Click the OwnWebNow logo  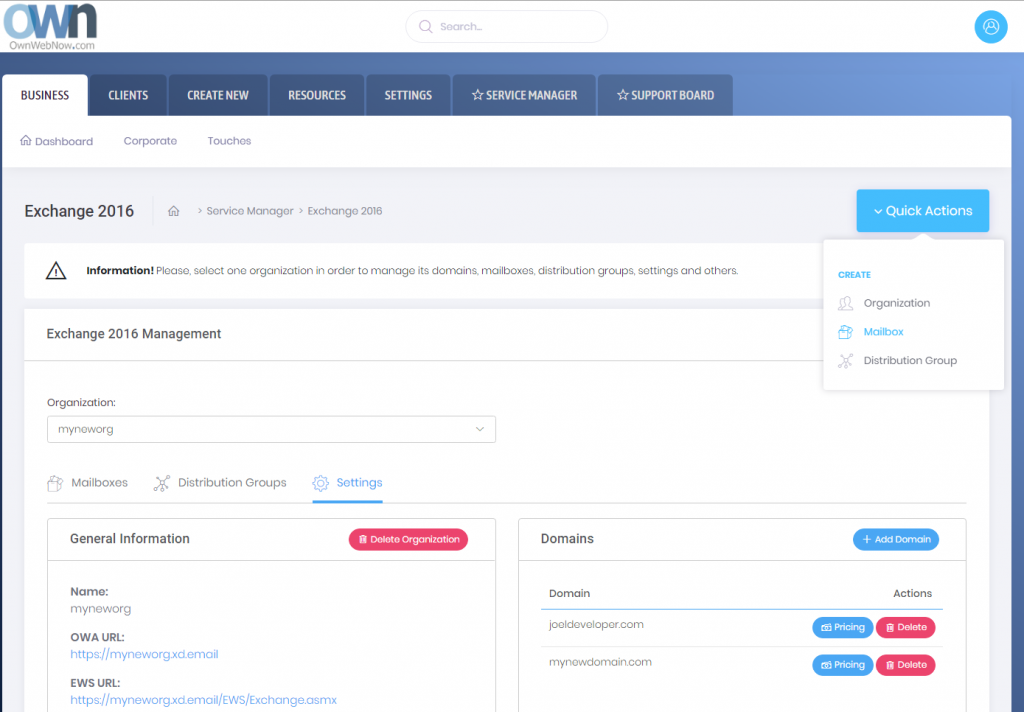click(x=50, y=26)
